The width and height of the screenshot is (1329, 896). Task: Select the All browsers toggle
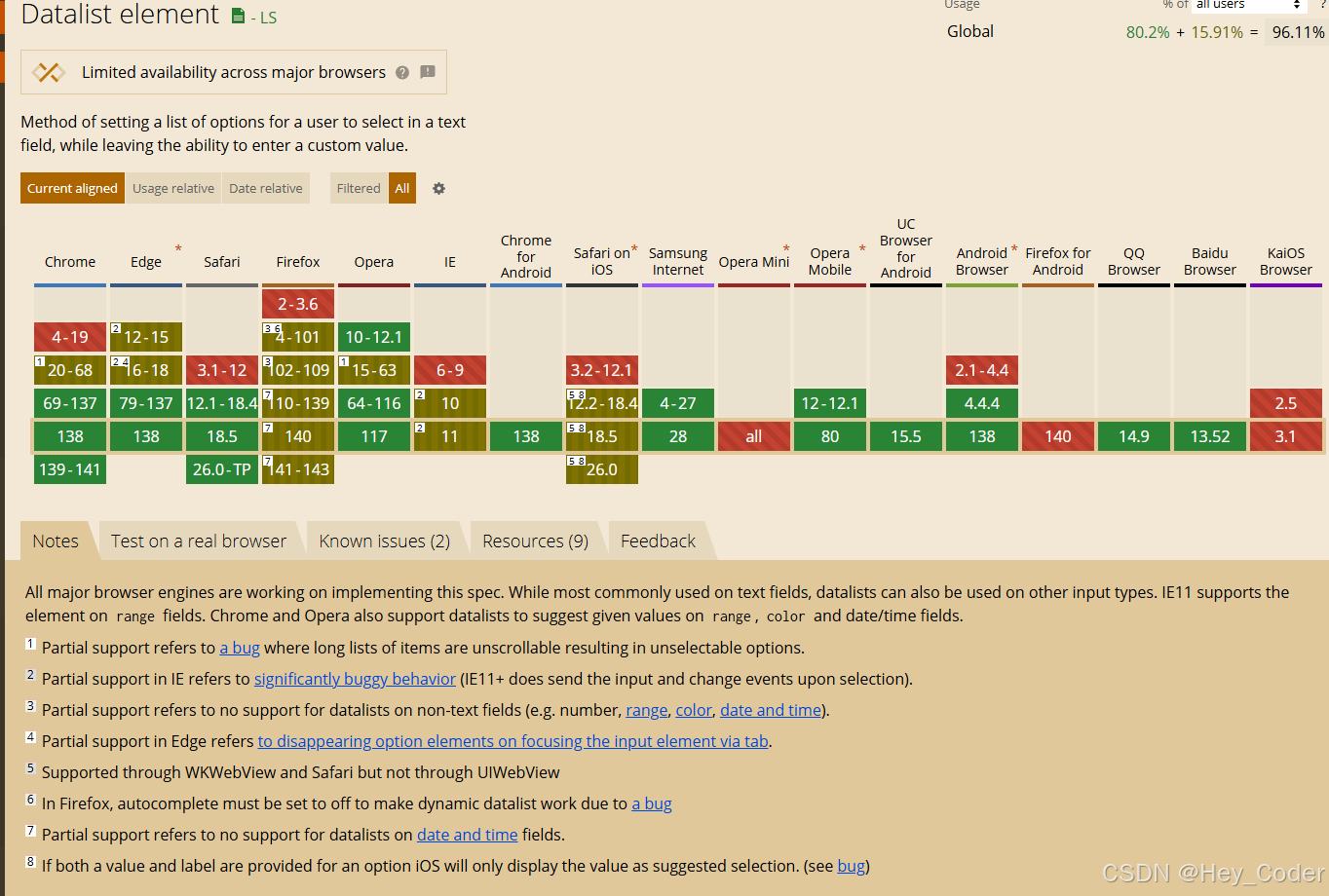[x=402, y=188]
